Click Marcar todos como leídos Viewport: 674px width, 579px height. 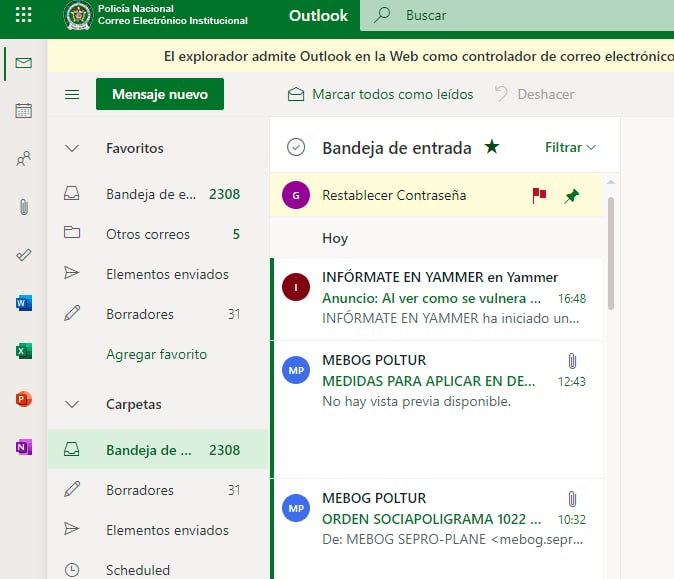[x=380, y=94]
